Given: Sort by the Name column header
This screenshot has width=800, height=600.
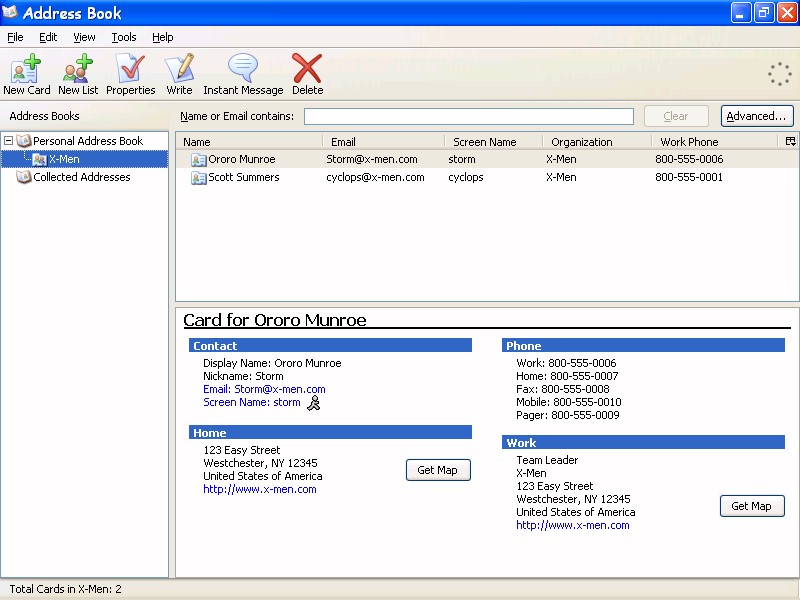Looking at the screenshot, I should [249, 141].
